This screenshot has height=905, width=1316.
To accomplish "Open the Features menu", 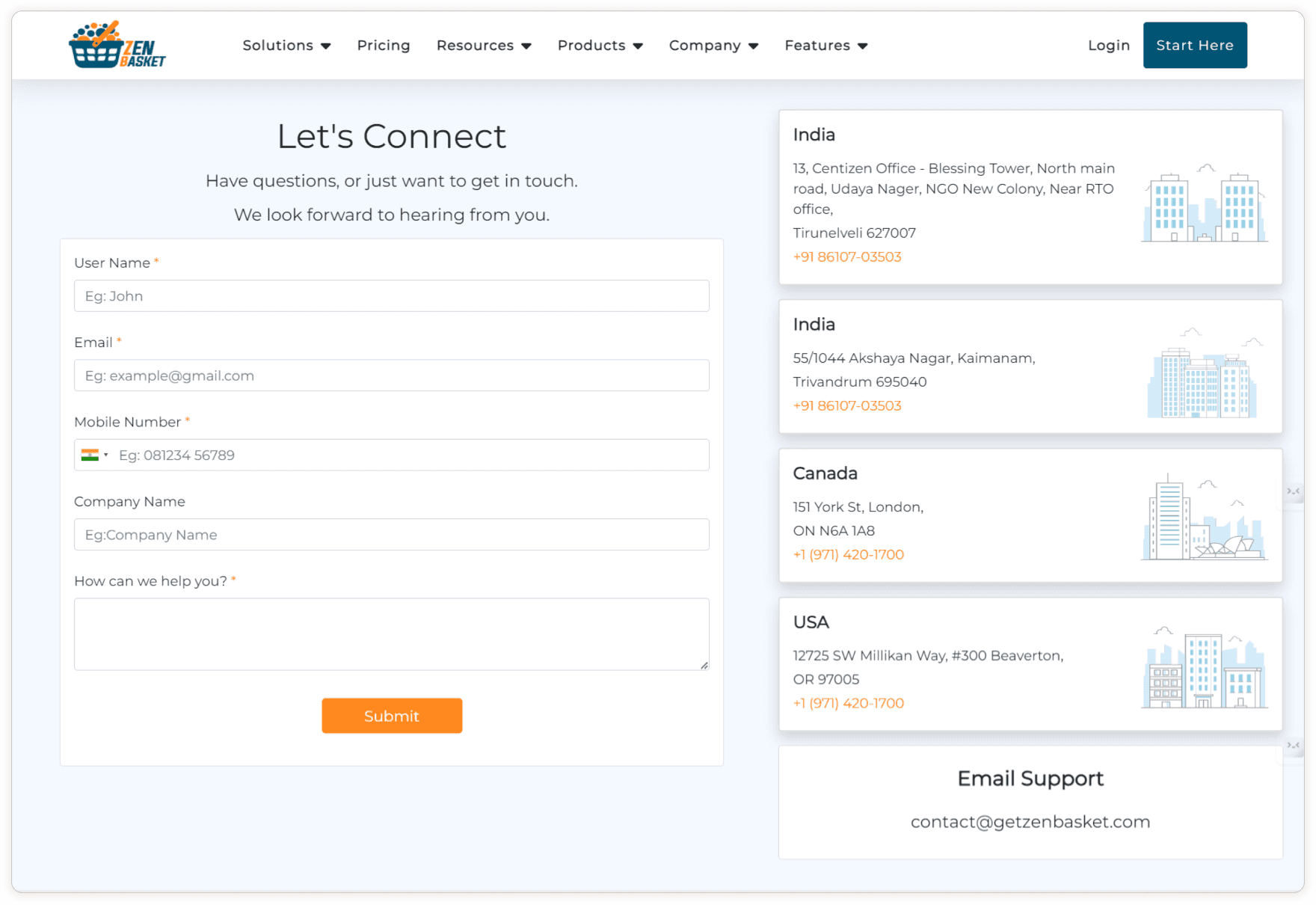I will 825,46.
